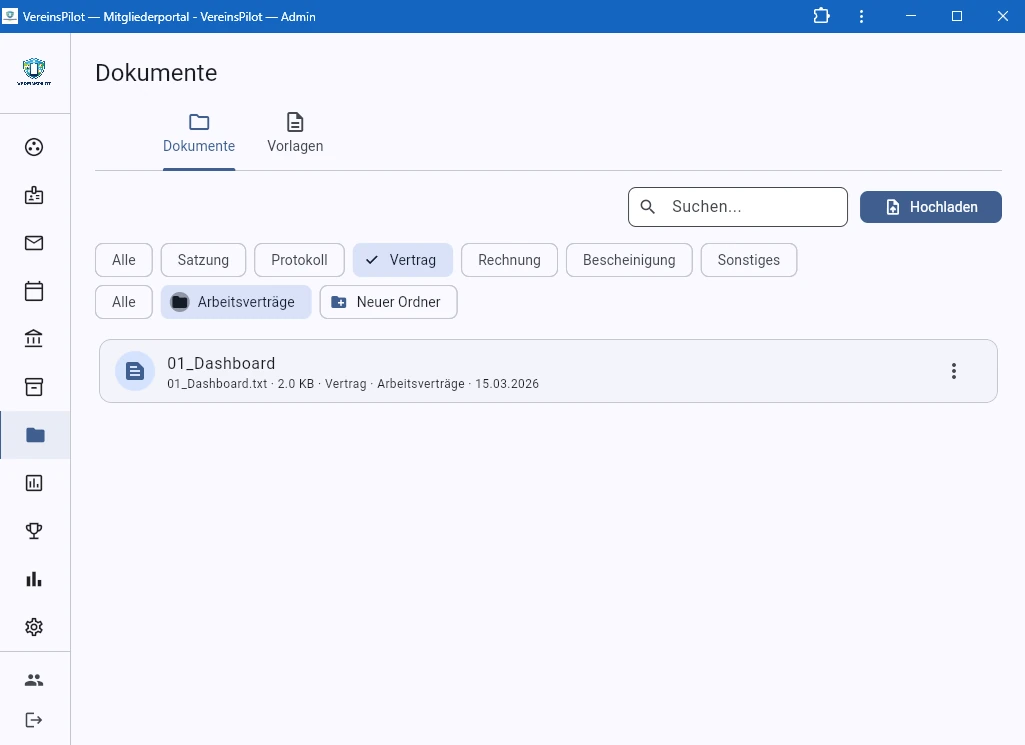Create a folder with Neuer Ordner
The height and width of the screenshot is (745, 1025).
tap(388, 302)
